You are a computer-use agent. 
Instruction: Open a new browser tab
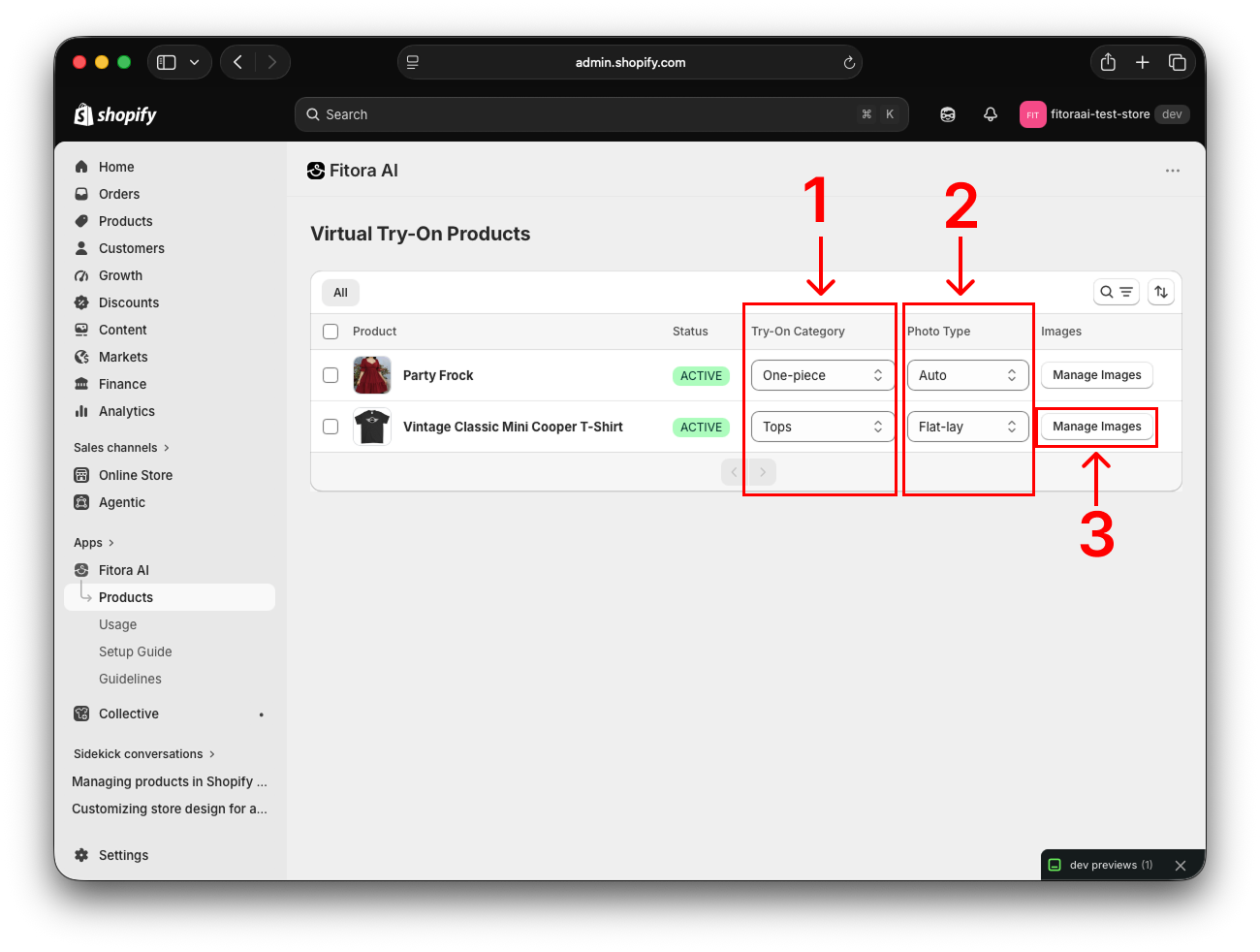(1143, 62)
